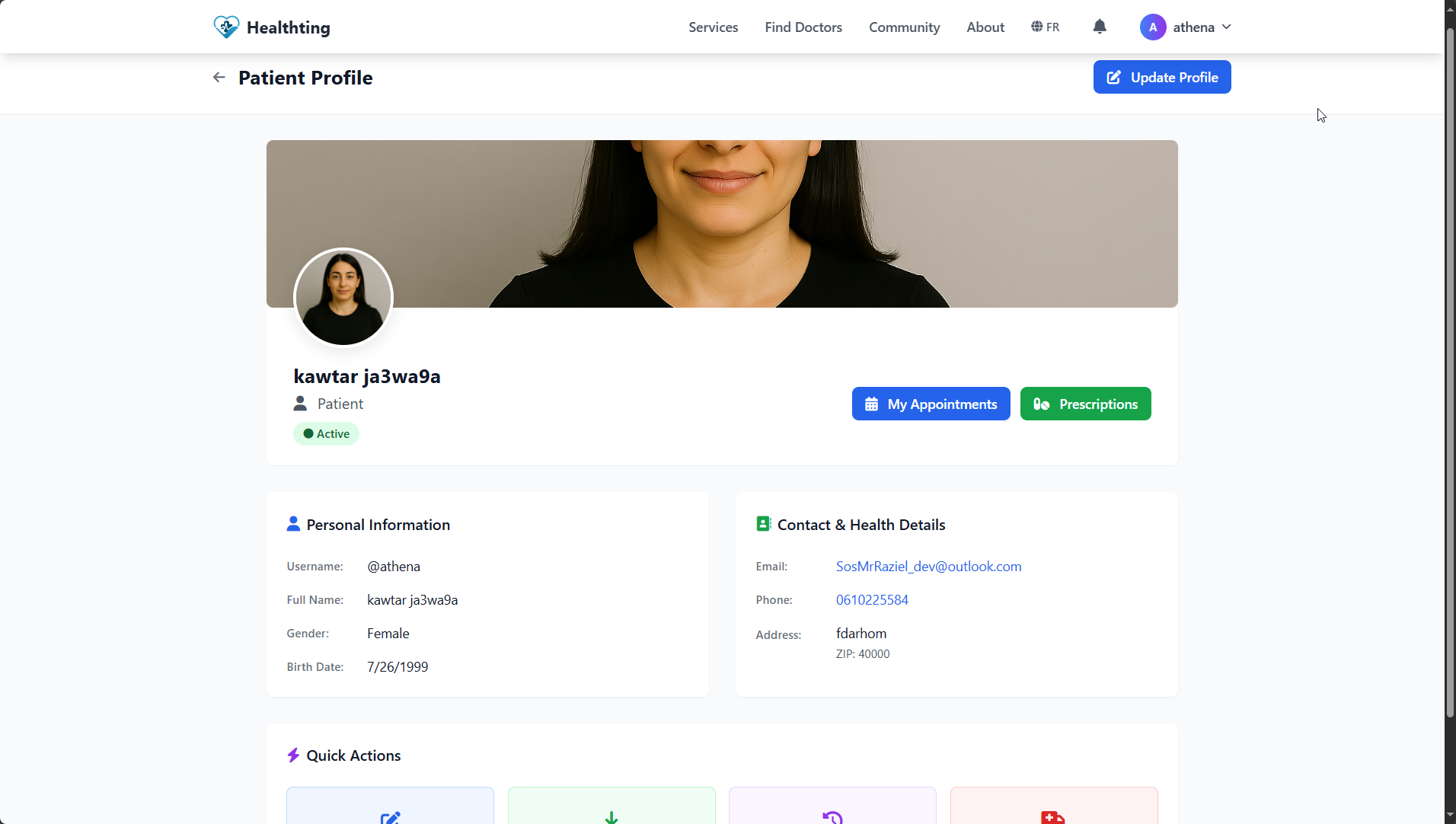
Task: View Prescriptions
Action: pos(1085,404)
